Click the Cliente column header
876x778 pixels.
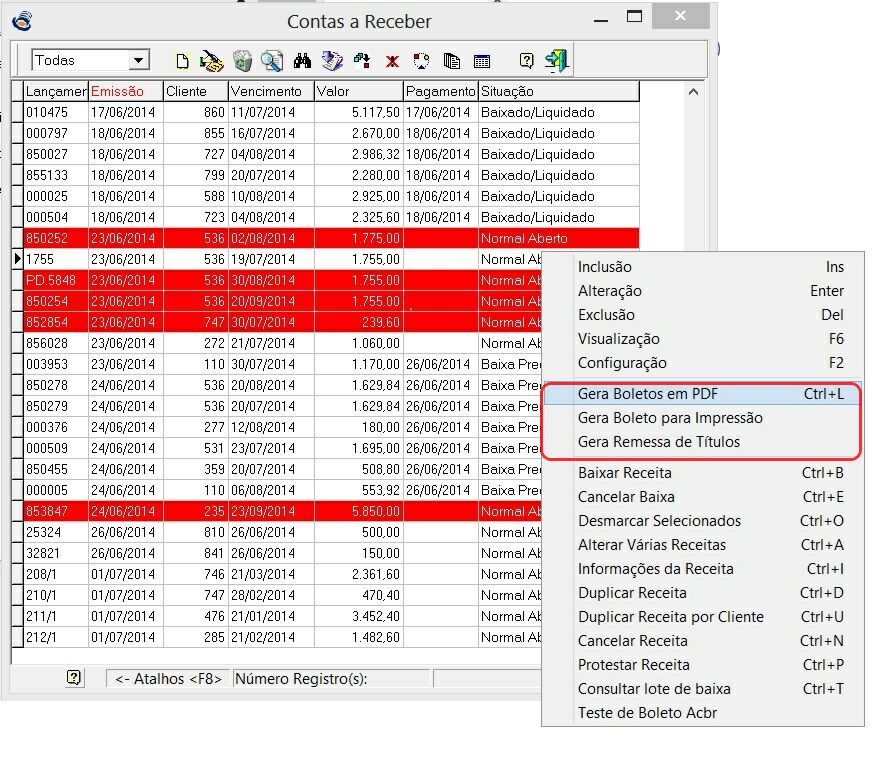(x=196, y=91)
